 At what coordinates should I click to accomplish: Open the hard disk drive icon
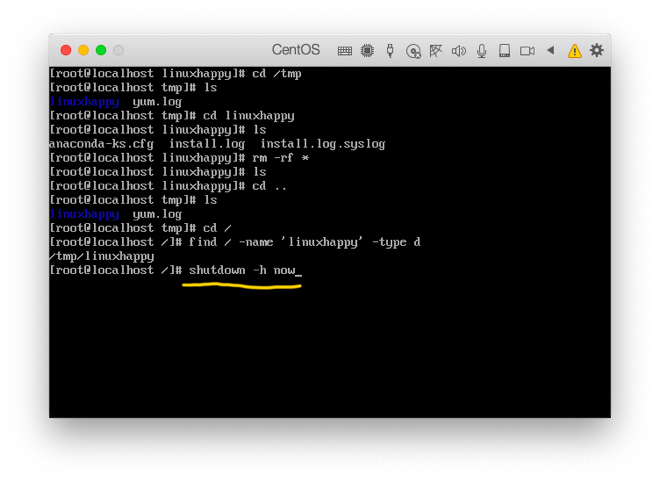(504, 51)
